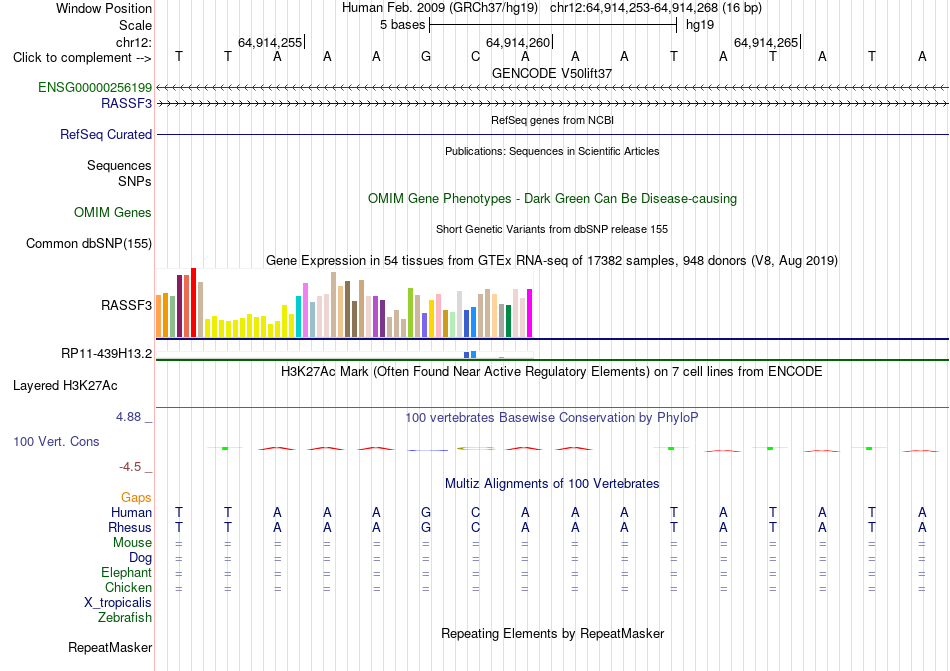
Task: Select the Mouse alignment row label
Action: (x=132, y=543)
